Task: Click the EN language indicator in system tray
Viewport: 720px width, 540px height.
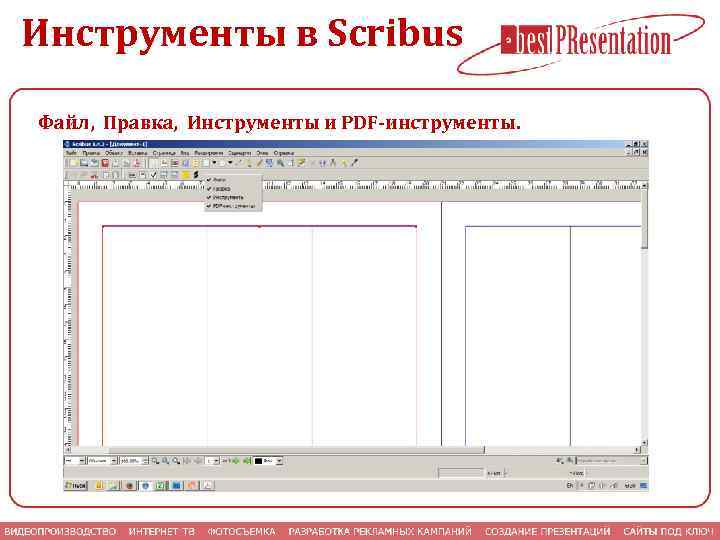Action: [x=570, y=485]
